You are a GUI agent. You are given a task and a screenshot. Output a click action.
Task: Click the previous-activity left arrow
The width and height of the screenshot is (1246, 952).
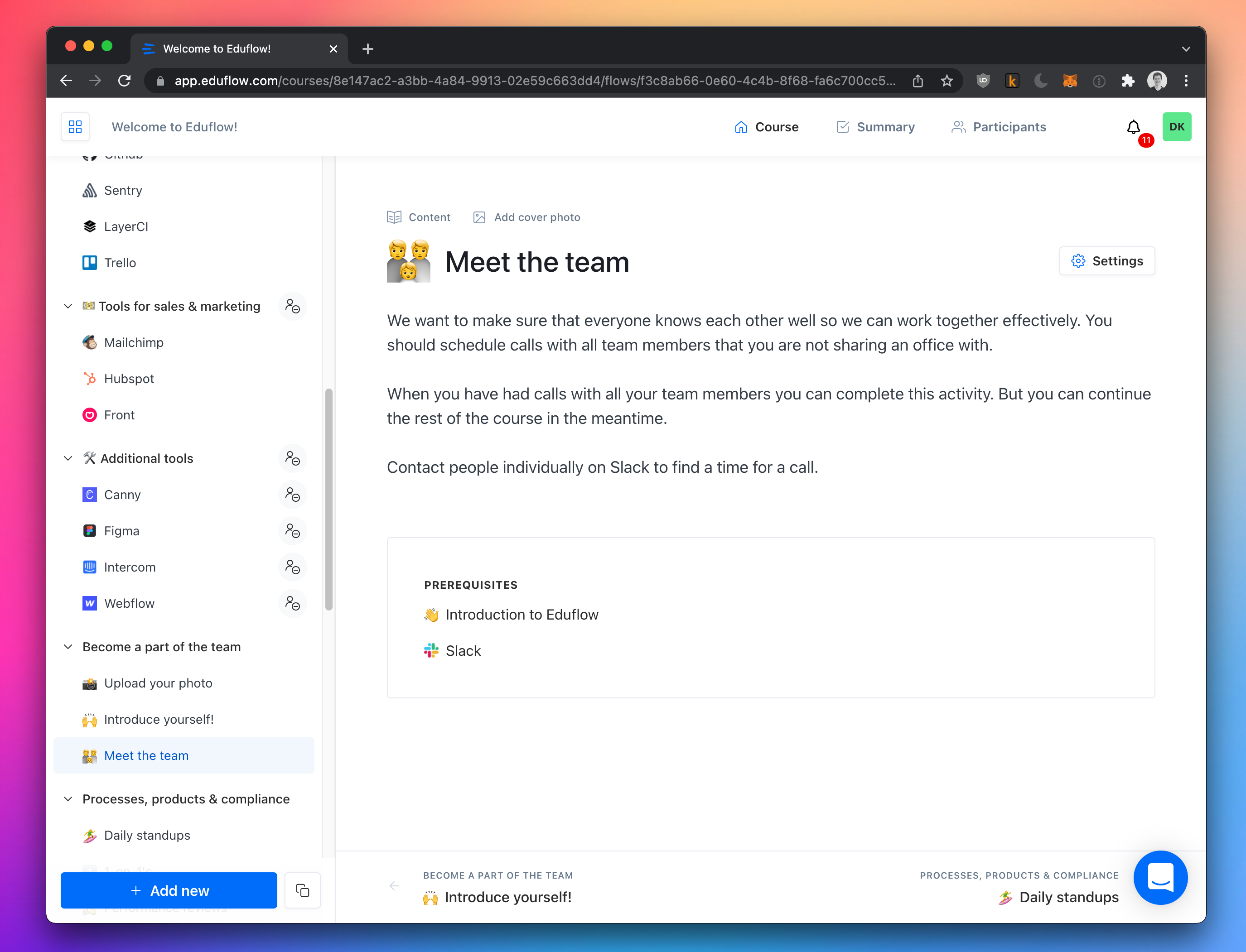[394, 886]
